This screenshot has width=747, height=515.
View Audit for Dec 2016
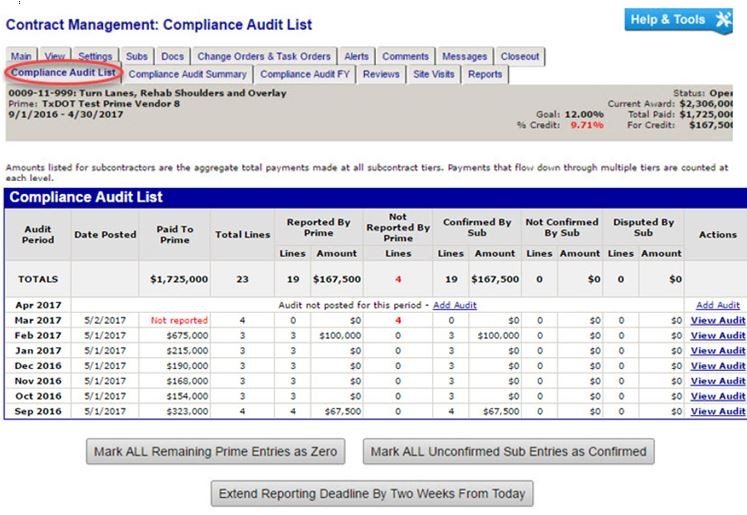[717, 366]
